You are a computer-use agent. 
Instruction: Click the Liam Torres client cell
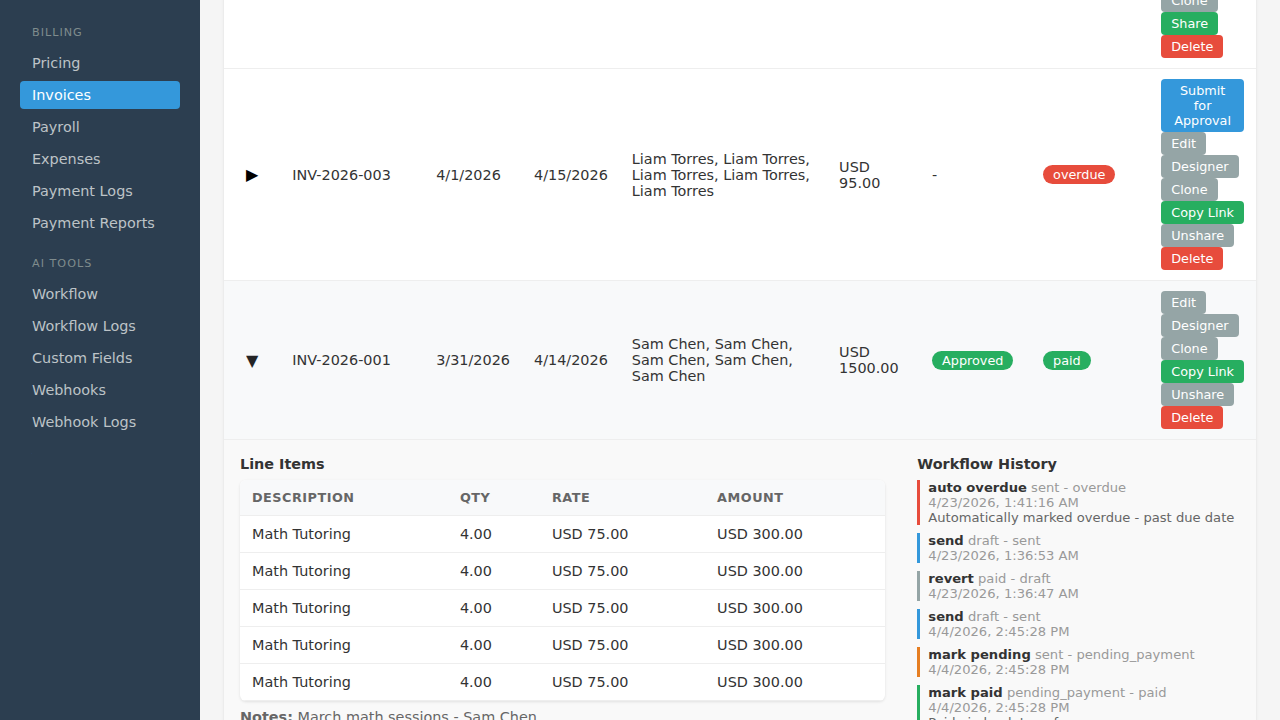pyautogui.click(x=721, y=175)
